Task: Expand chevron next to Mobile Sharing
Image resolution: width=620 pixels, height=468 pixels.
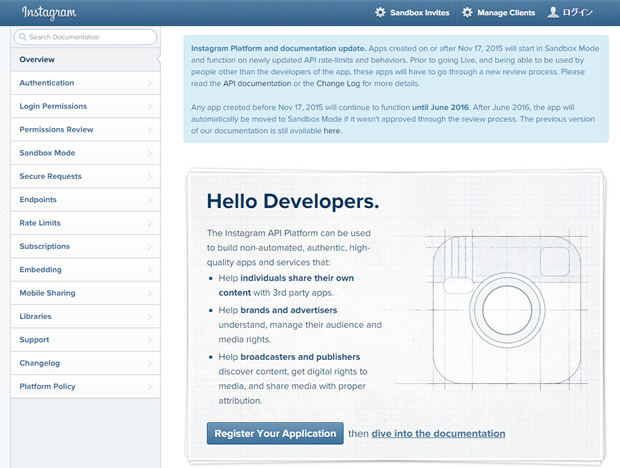Action: (150, 293)
